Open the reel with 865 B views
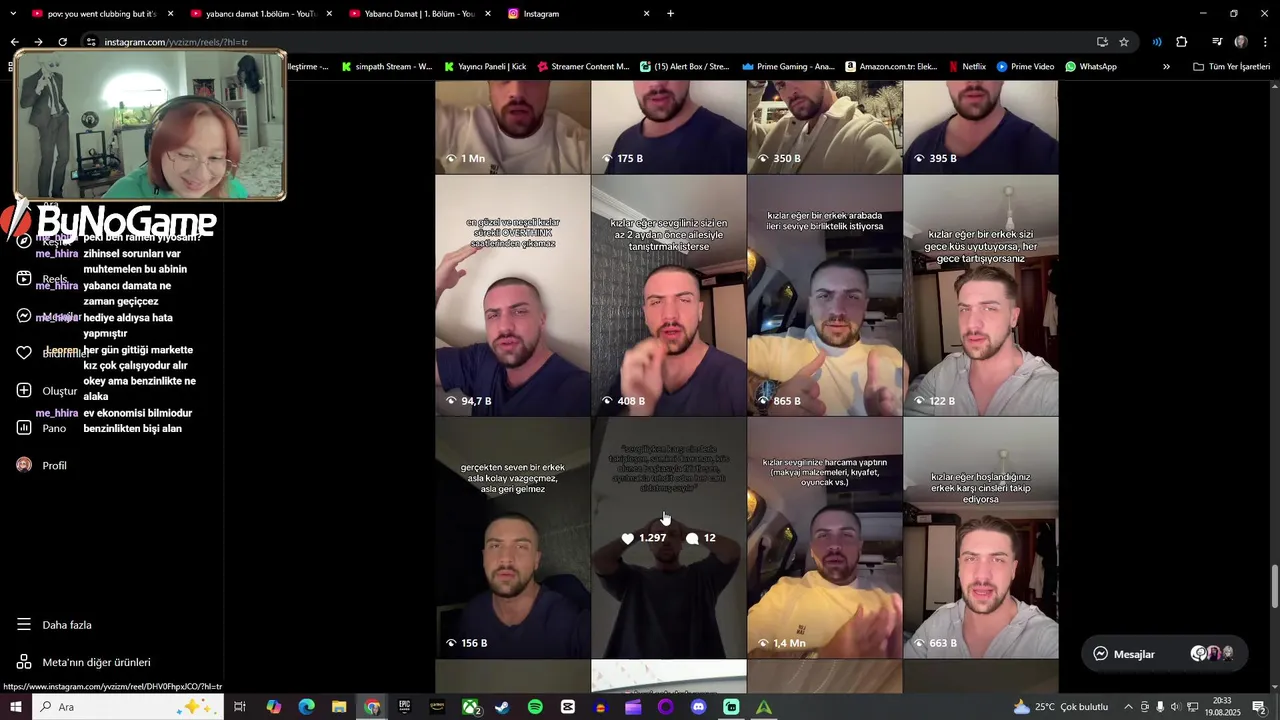Screen dimensions: 1280x720 (x=824, y=295)
